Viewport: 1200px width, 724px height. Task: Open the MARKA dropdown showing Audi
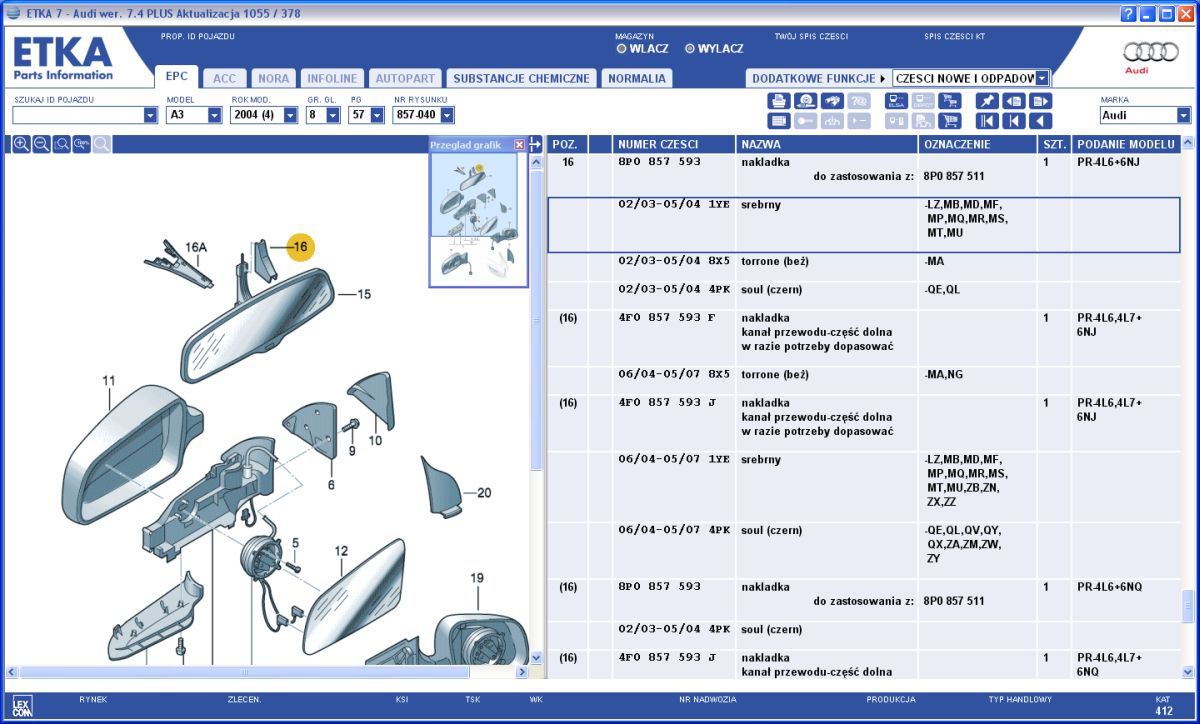1184,115
